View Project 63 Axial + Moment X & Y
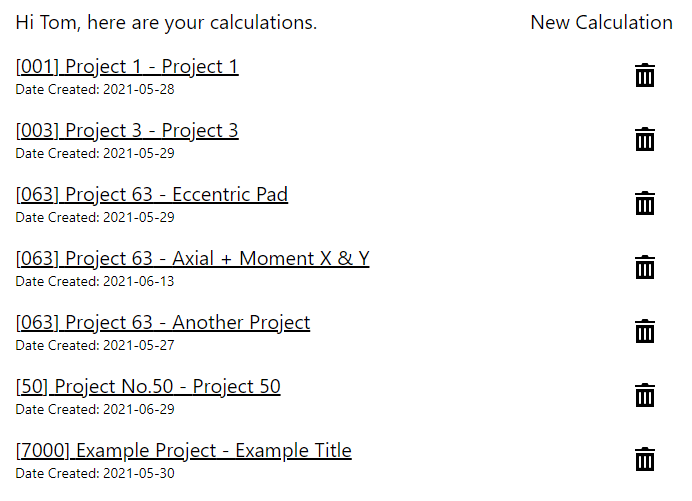 [x=192, y=259]
